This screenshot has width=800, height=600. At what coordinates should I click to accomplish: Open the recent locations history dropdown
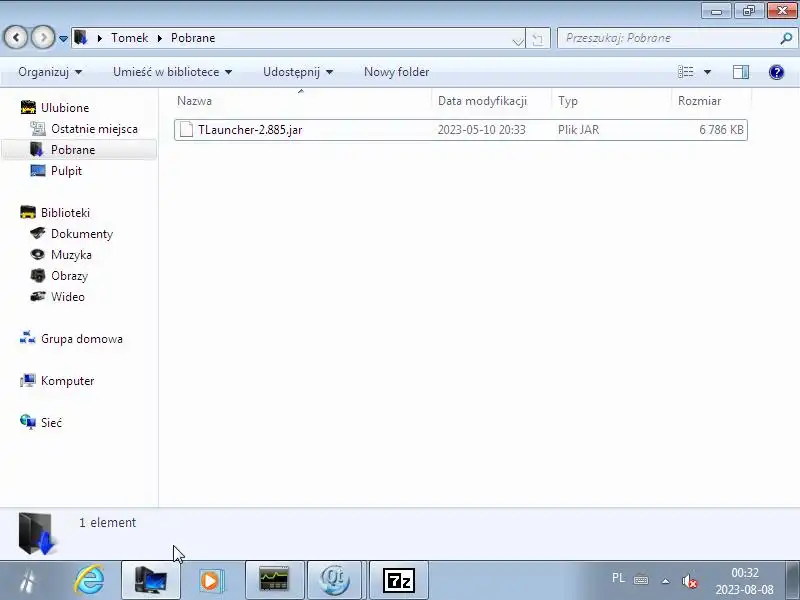tap(63, 38)
